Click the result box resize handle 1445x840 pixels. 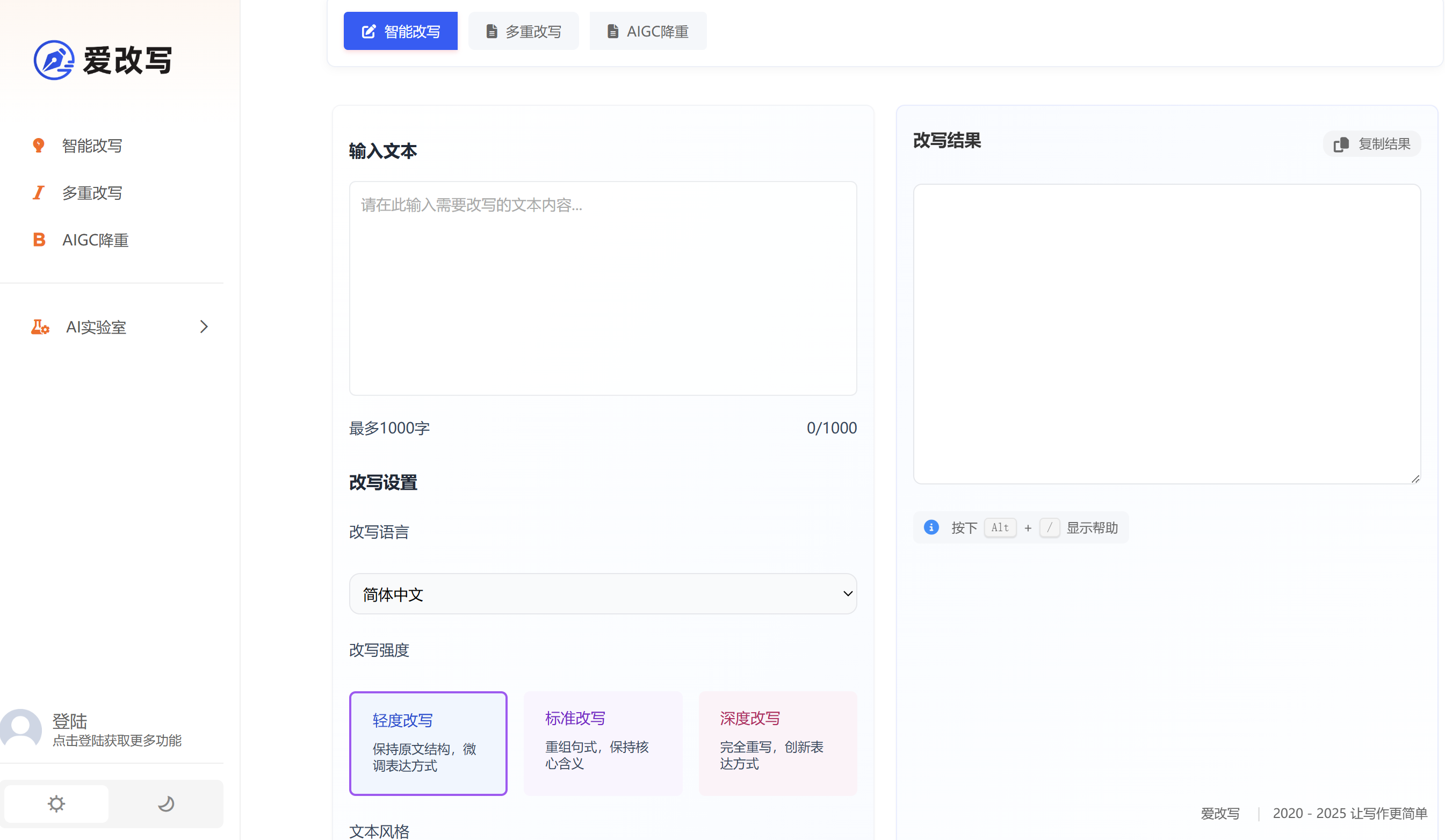tap(1415, 479)
